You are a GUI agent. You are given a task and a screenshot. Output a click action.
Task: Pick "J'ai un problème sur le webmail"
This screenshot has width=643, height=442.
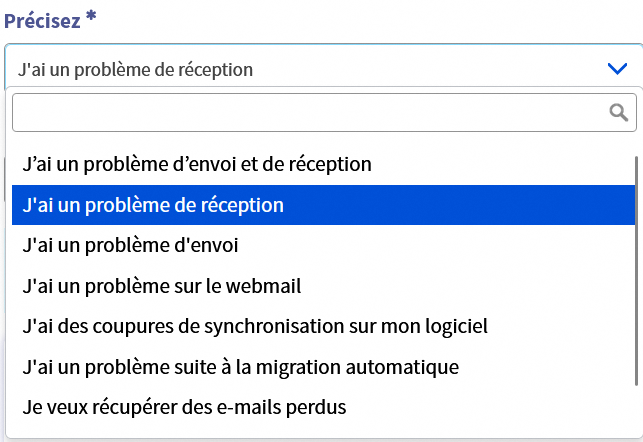[162, 286]
